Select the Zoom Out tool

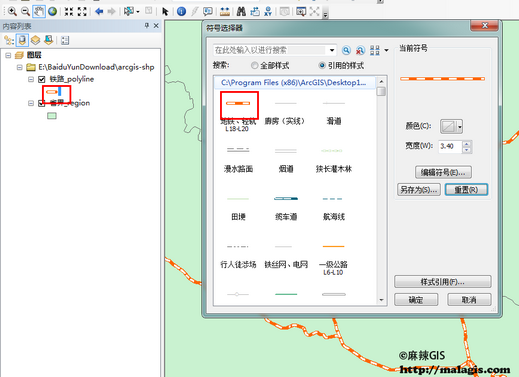pos(25,12)
